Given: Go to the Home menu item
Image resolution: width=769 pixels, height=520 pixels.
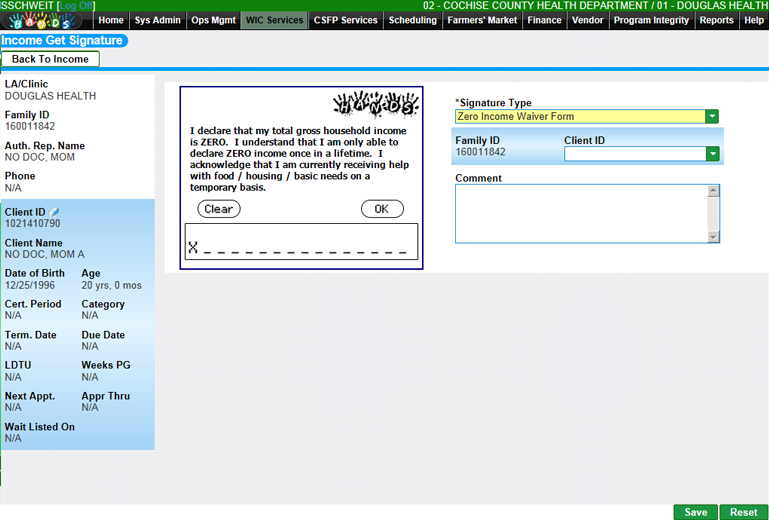Looking at the screenshot, I should click(x=112, y=20).
